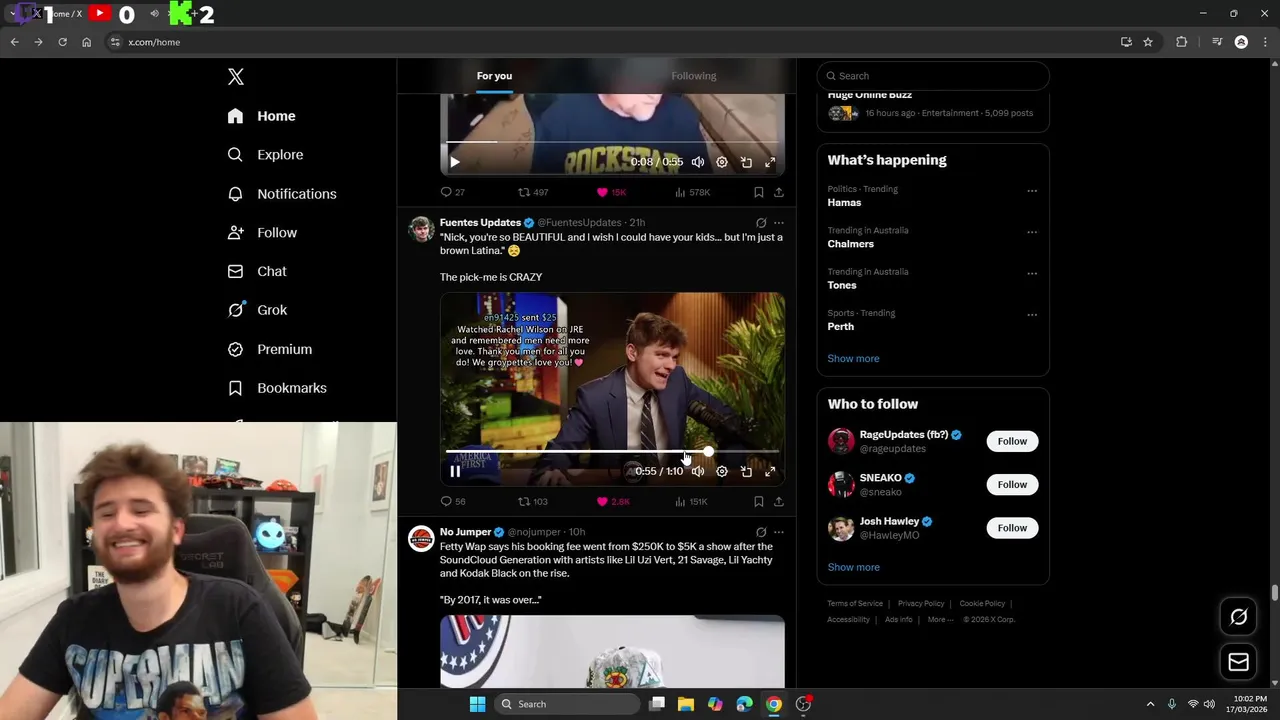This screenshot has width=1280, height=720.
Task: Reply to the post with 27 comments
Action: click(452, 192)
